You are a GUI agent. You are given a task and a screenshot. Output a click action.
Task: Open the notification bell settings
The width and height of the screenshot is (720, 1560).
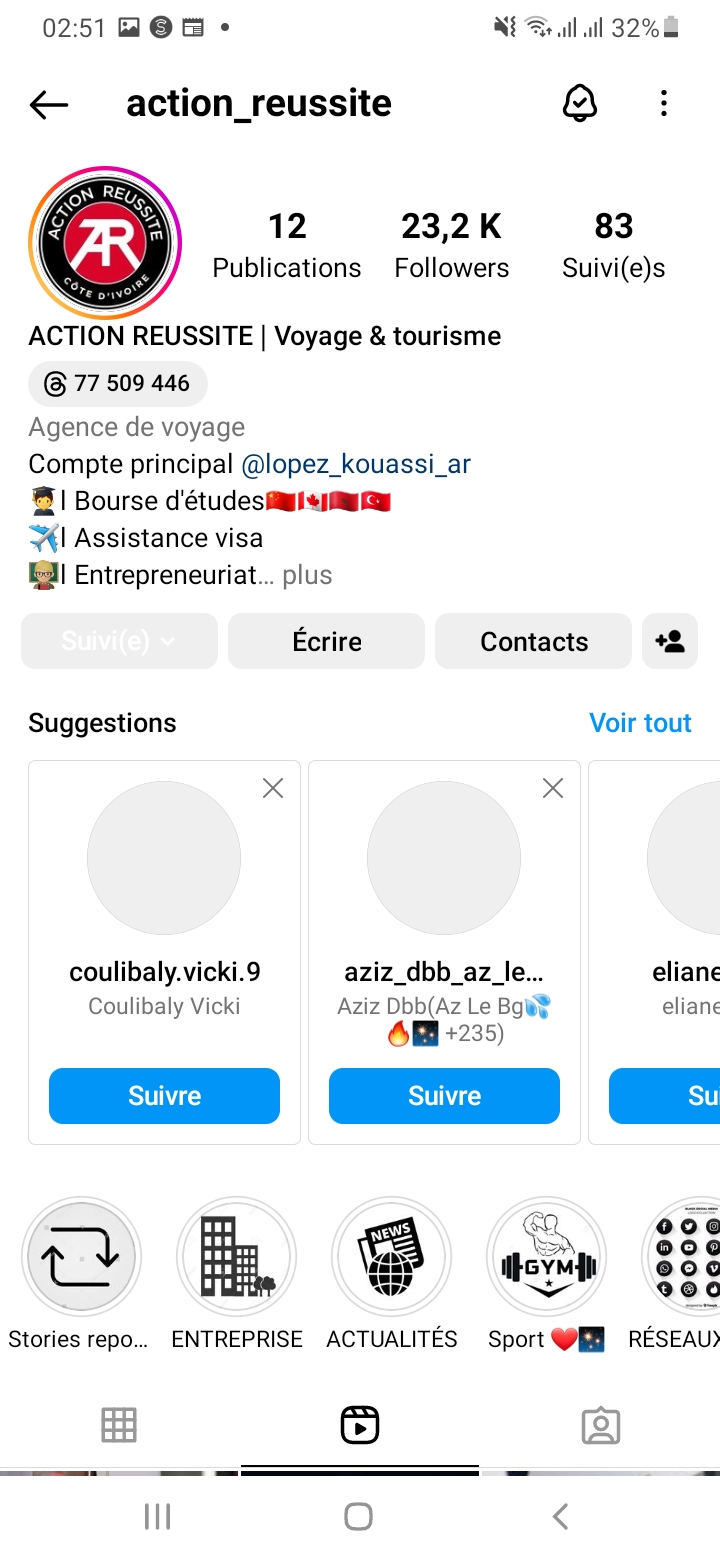click(580, 103)
